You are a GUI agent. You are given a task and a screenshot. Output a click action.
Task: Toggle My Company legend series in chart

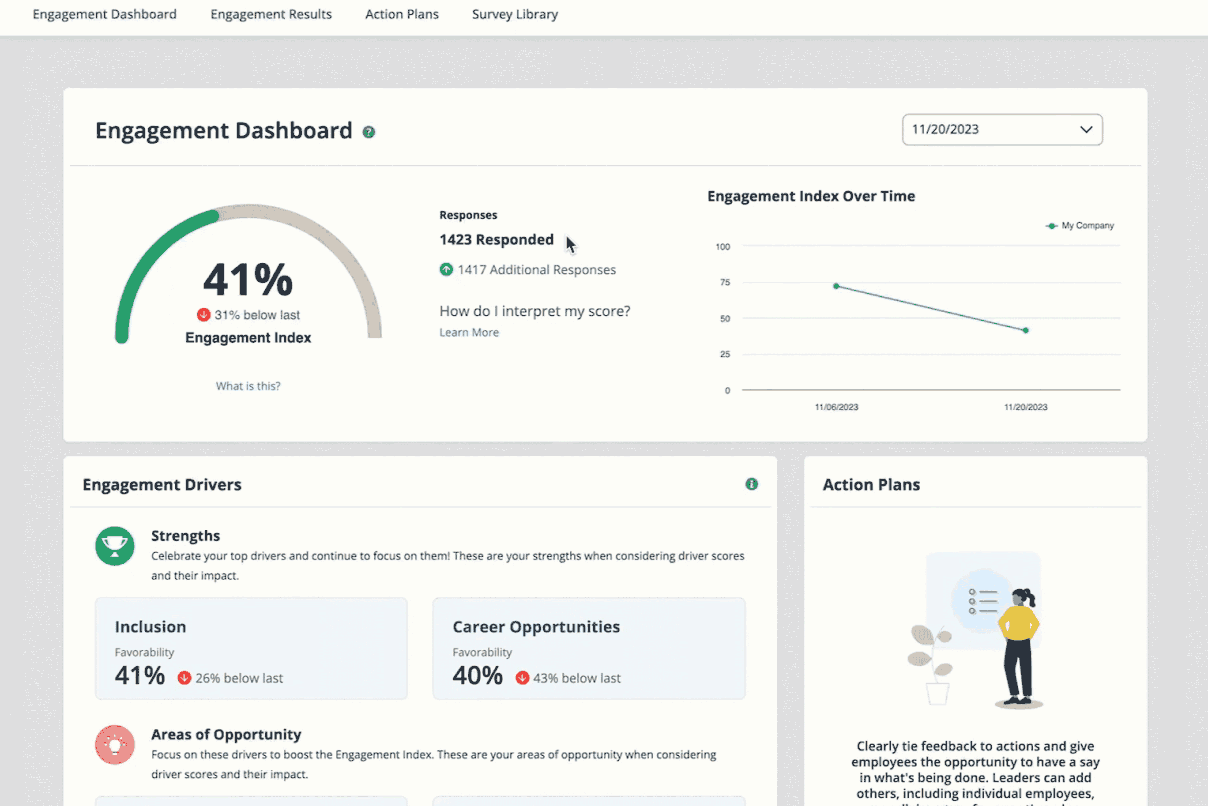[1080, 226]
